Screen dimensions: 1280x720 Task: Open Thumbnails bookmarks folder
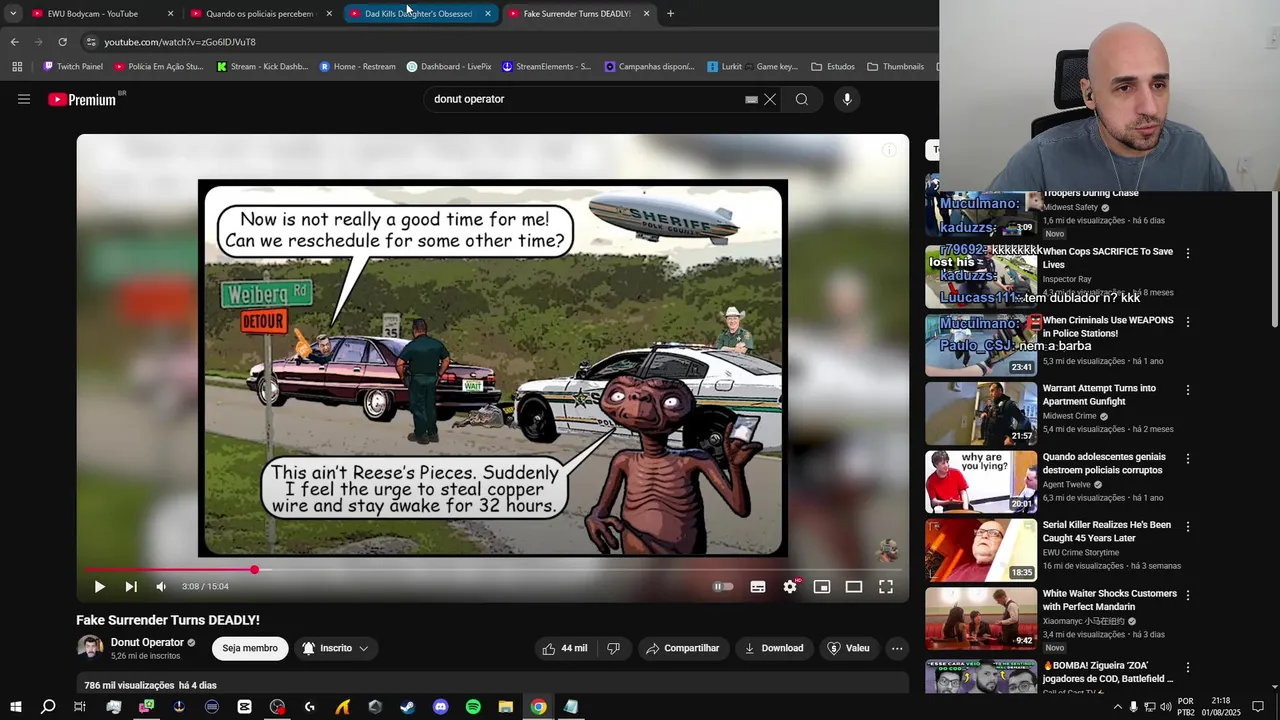pos(895,67)
